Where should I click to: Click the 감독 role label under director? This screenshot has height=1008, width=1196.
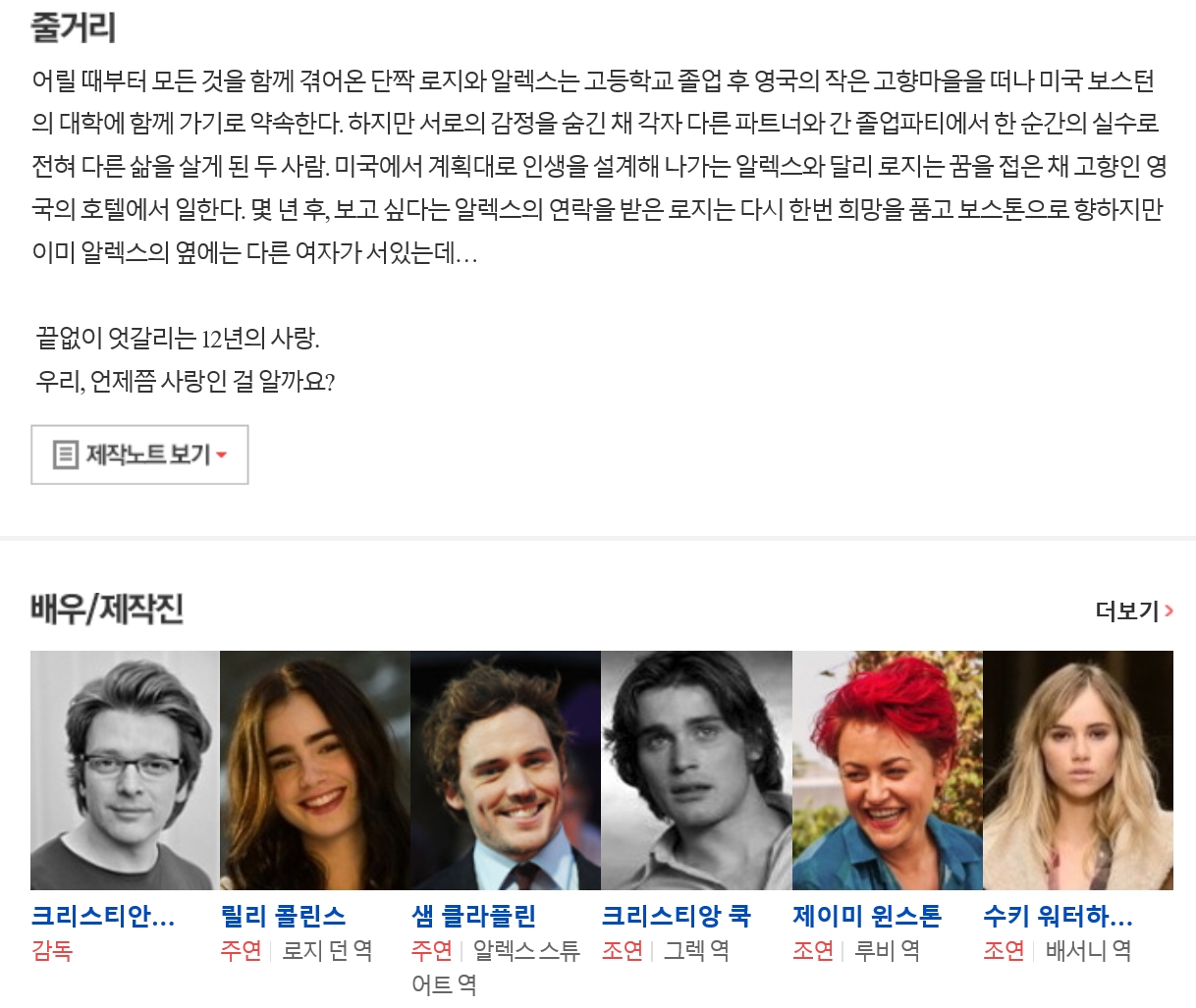coord(52,951)
